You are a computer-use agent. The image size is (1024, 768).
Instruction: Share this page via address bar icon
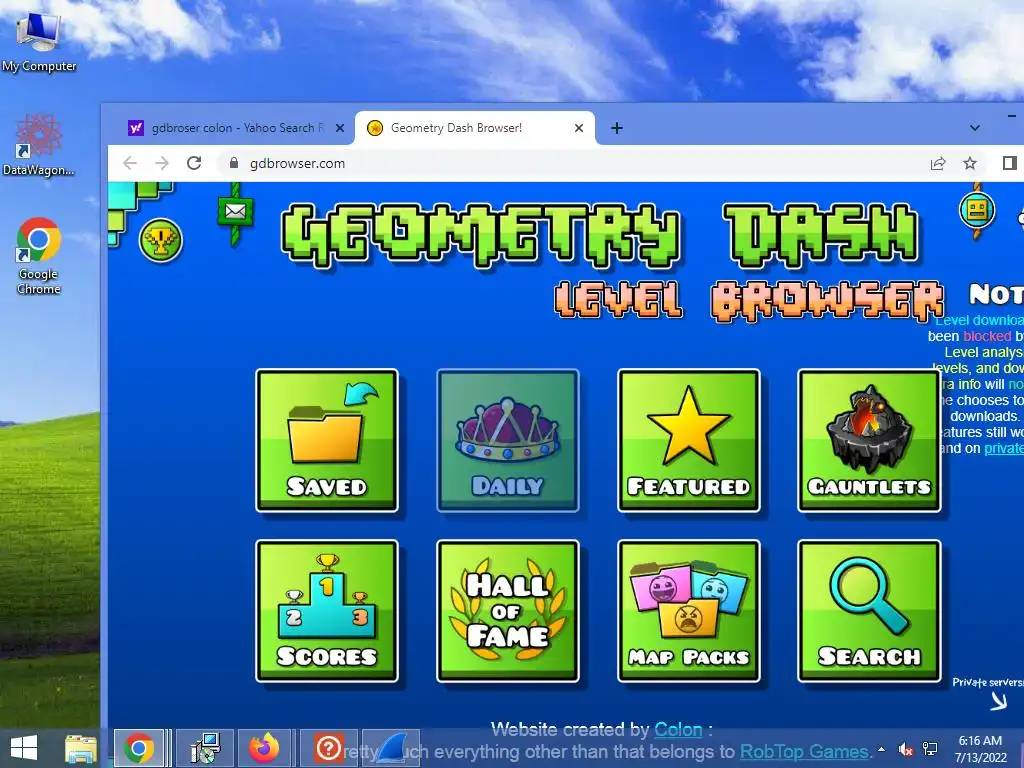point(938,163)
